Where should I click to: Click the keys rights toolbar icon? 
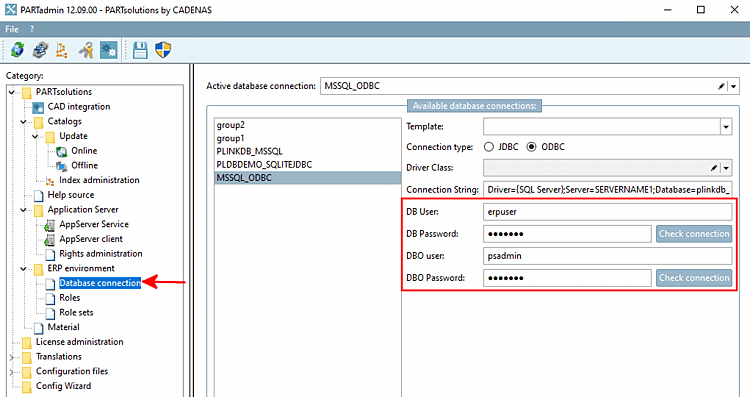pos(86,50)
